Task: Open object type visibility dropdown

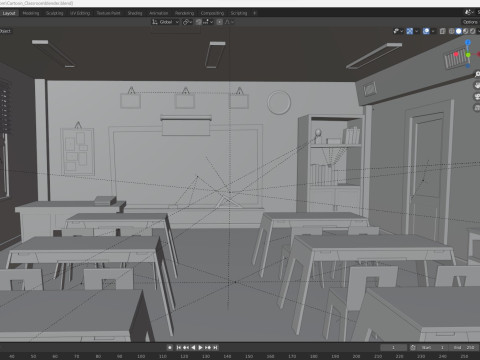Action: (398, 31)
